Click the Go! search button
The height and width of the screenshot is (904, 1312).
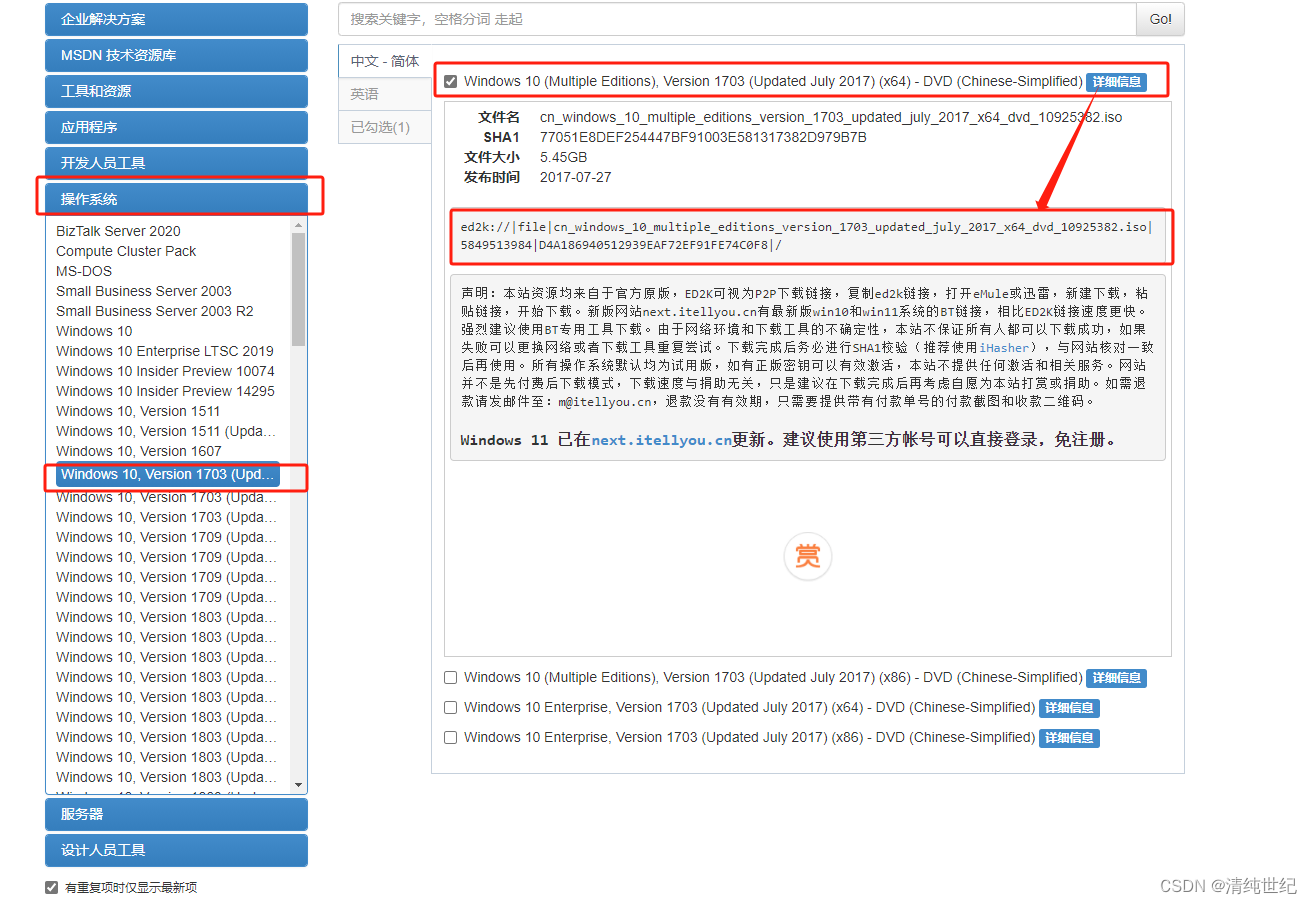click(1160, 19)
